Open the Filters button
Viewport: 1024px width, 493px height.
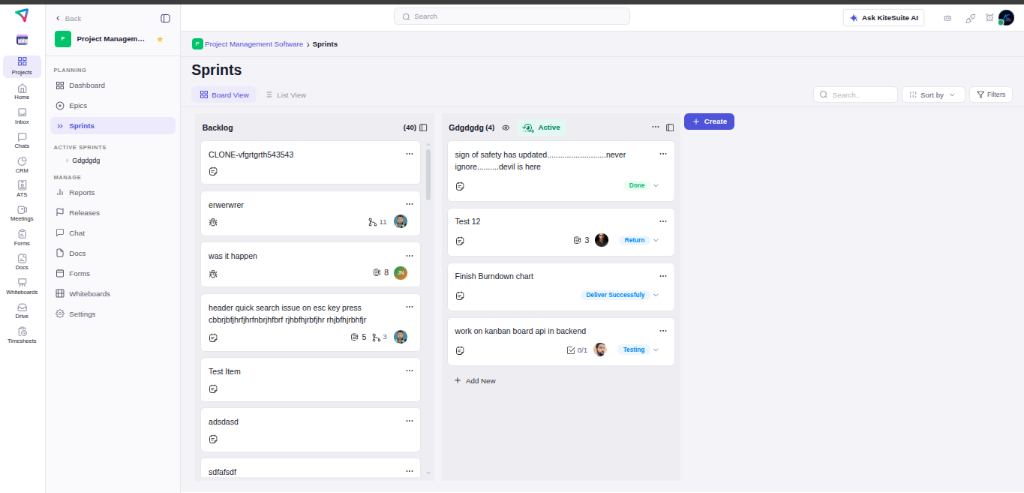point(991,95)
